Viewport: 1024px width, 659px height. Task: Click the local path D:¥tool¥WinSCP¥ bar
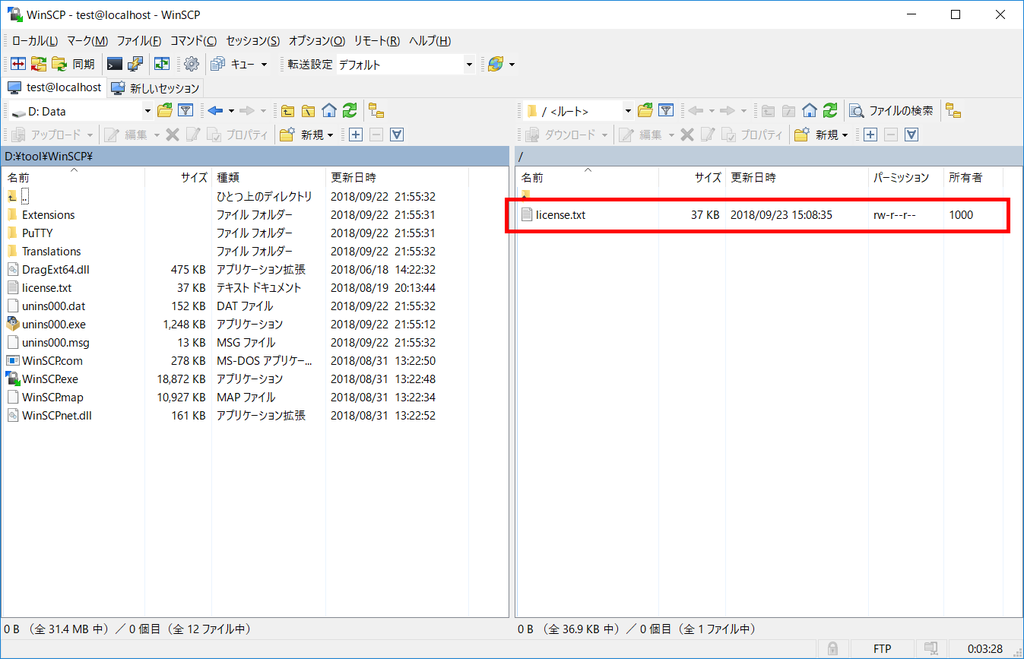click(255, 156)
